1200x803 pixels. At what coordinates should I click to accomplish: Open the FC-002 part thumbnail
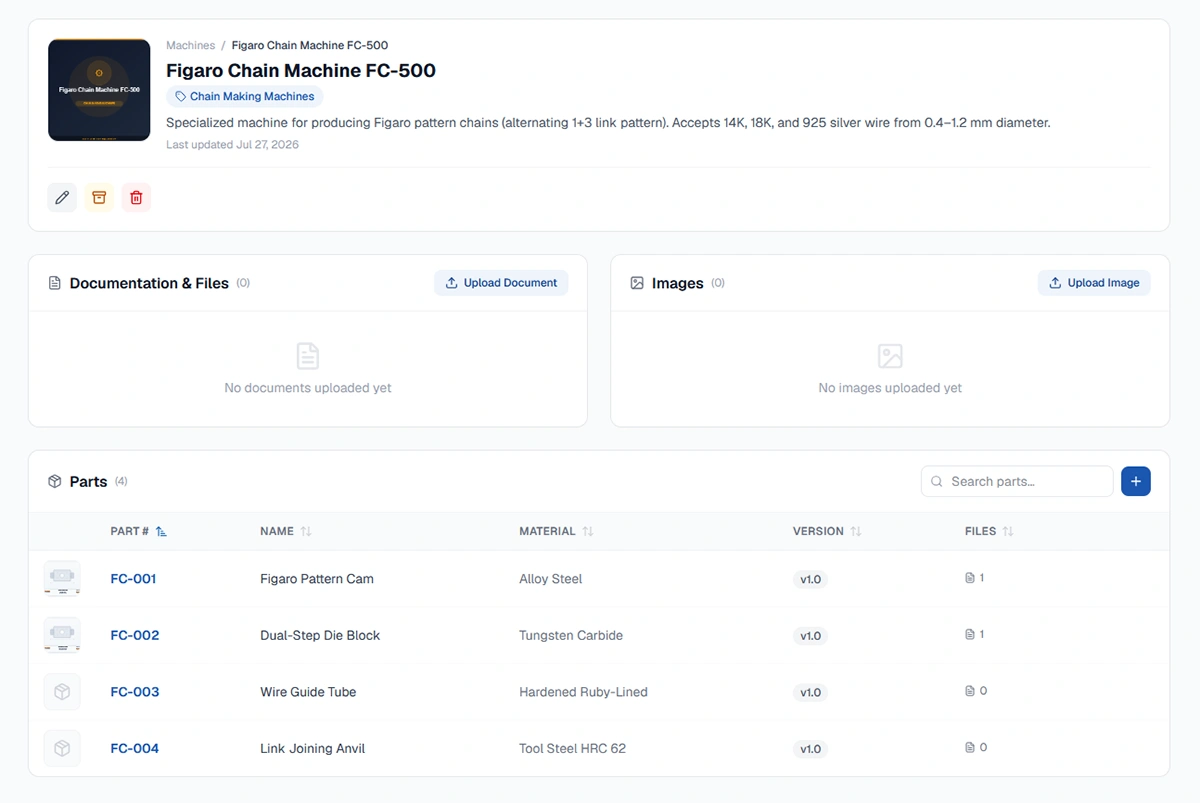pyautogui.click(x=62, y=635)
